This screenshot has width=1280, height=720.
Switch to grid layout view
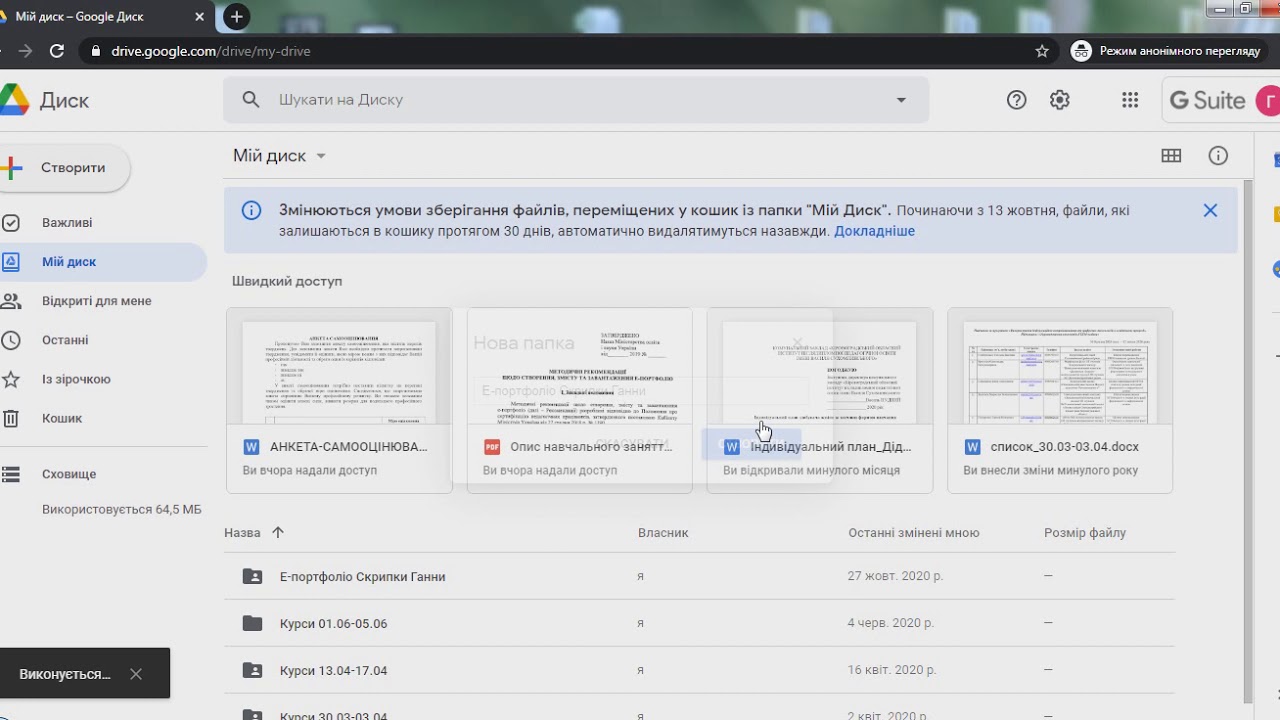[1171, 155]
